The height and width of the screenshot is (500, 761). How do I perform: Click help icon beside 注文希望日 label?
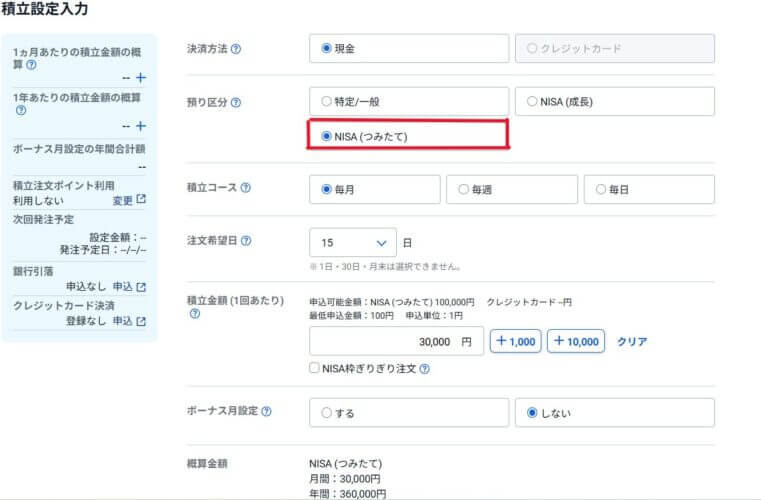pos(246,241)
